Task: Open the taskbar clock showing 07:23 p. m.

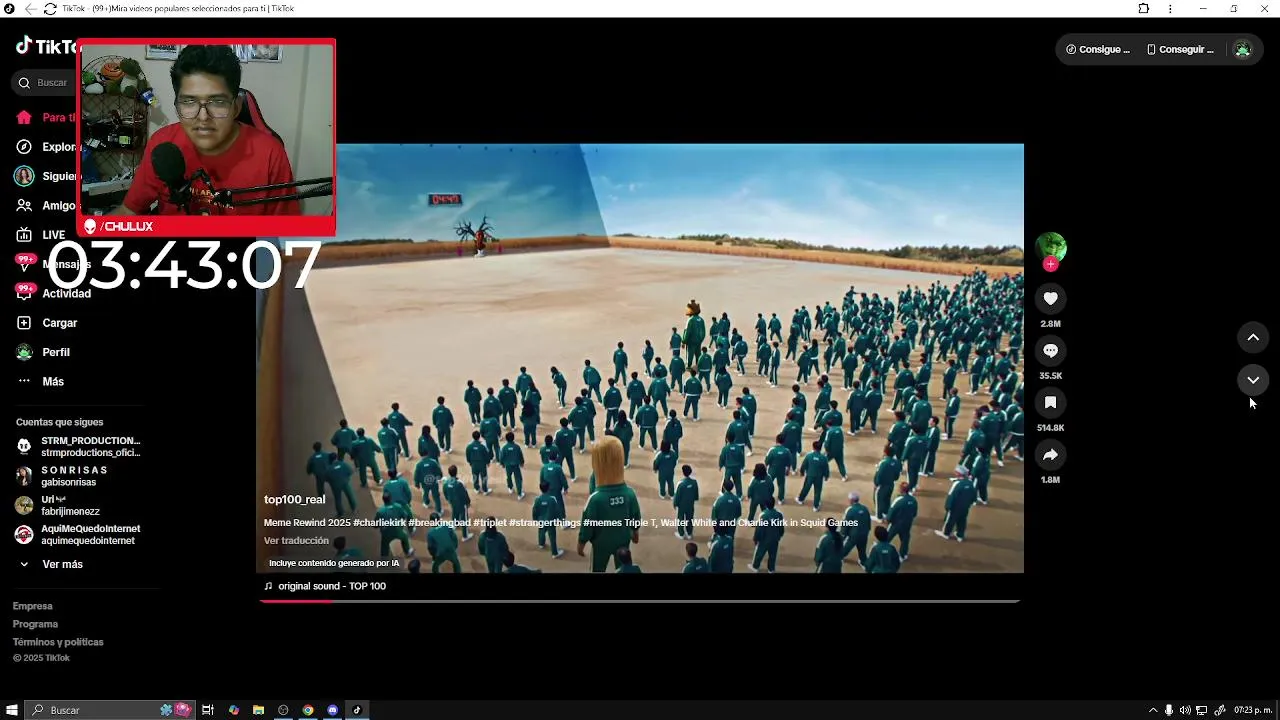Action: pyautogui.click(x=1253, y=710)
